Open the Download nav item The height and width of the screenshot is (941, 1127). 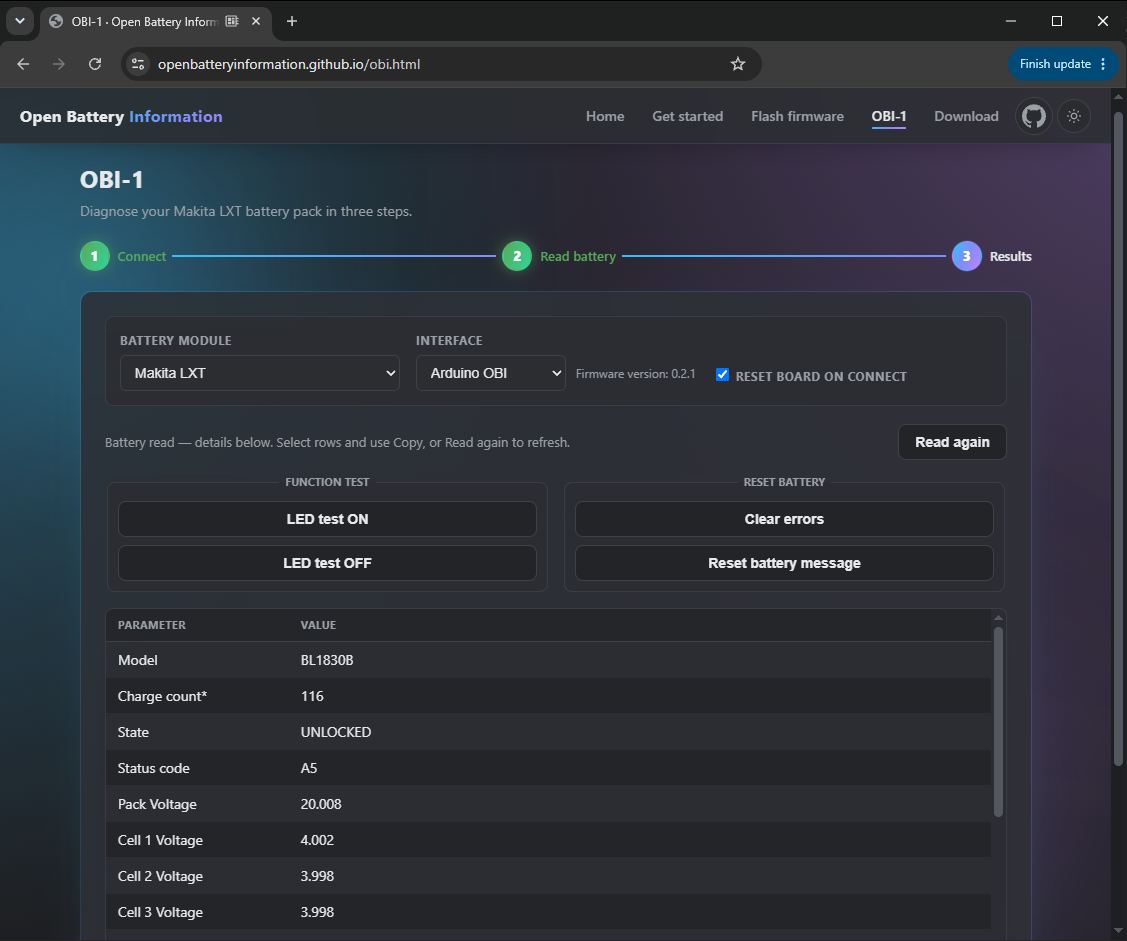pyautogui.click(x=967, y=116)
